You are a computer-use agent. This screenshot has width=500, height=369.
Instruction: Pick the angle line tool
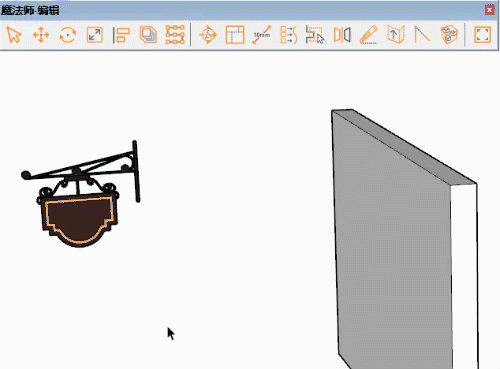pyautogui.click(x=422, y=35)
